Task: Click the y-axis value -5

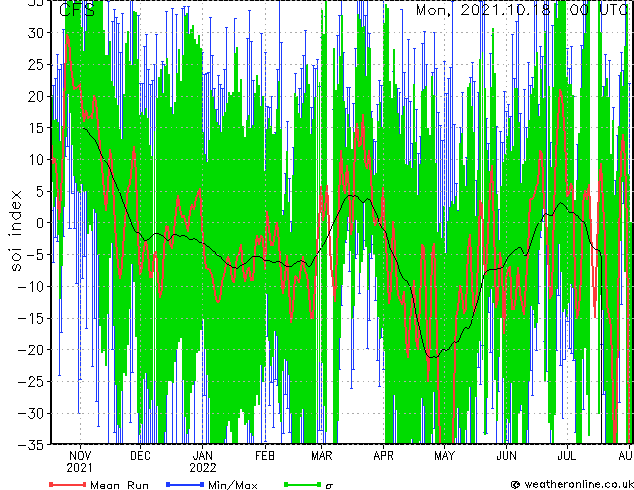Action: (36, 255)
